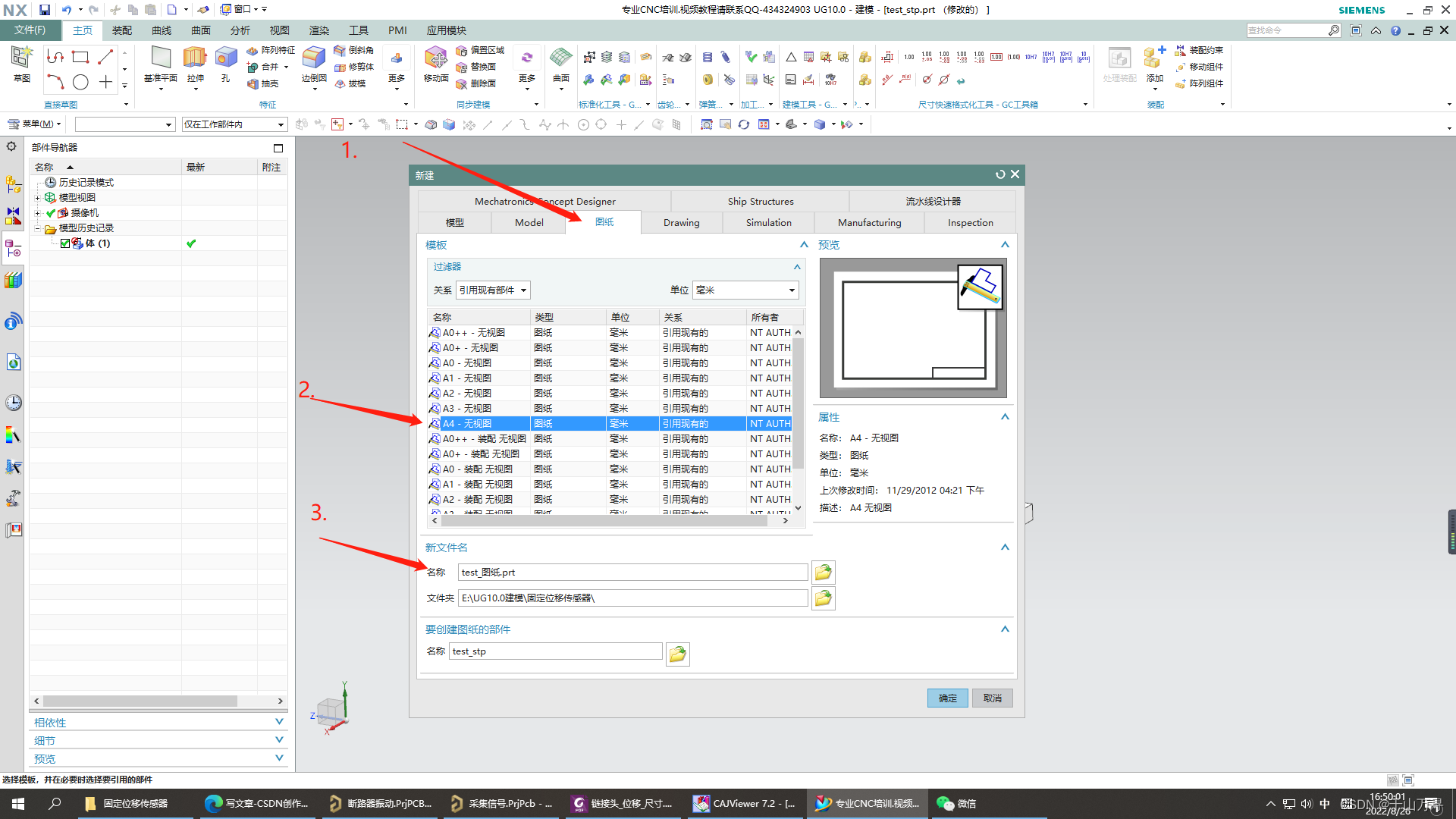Browse folder icon beside new file name
Image resolution: width=1456 pixels, height=819 pixels.
coord(823,572)
